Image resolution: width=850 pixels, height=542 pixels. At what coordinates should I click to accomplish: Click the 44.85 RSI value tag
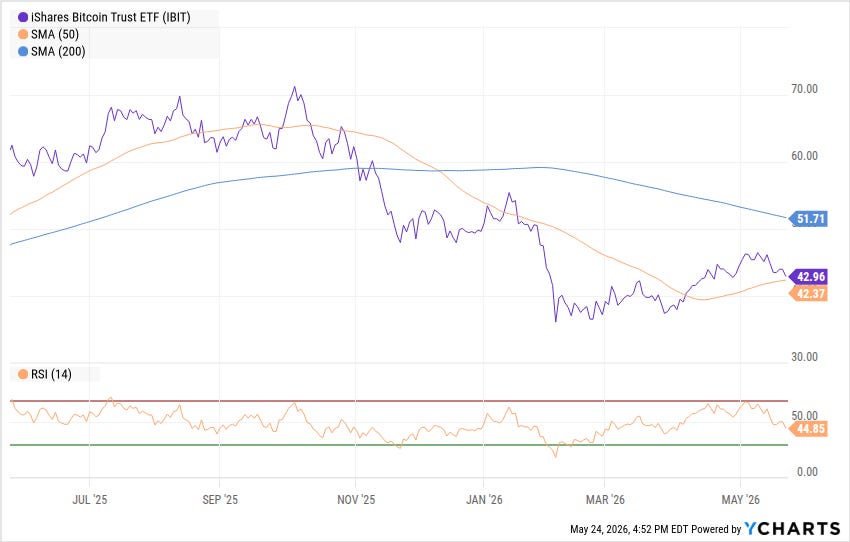pyautogui.click(x=808, y=429)
